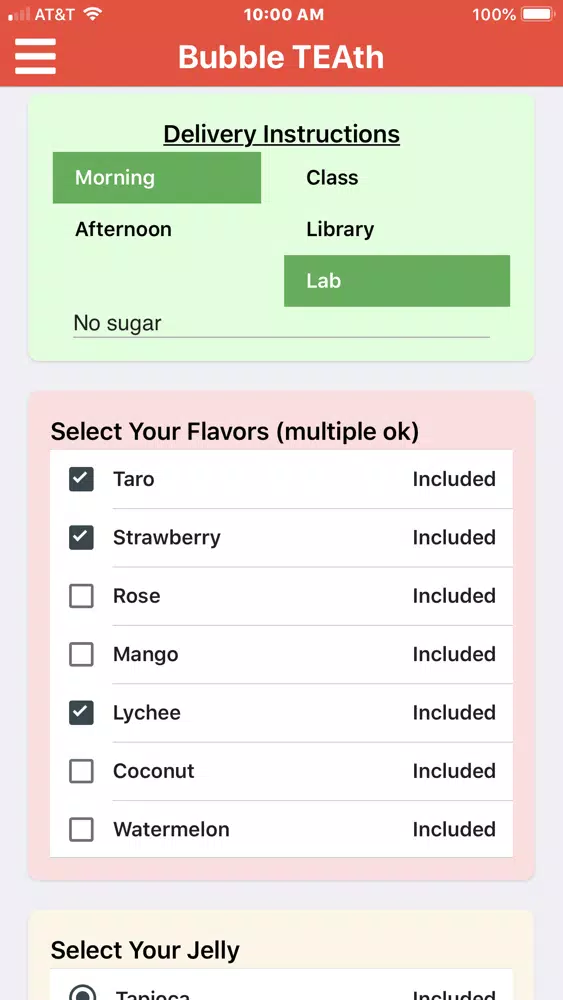
Task: Tap the Bubble TEAth header title
Action: pyautogui.click(x=281, y=57)
